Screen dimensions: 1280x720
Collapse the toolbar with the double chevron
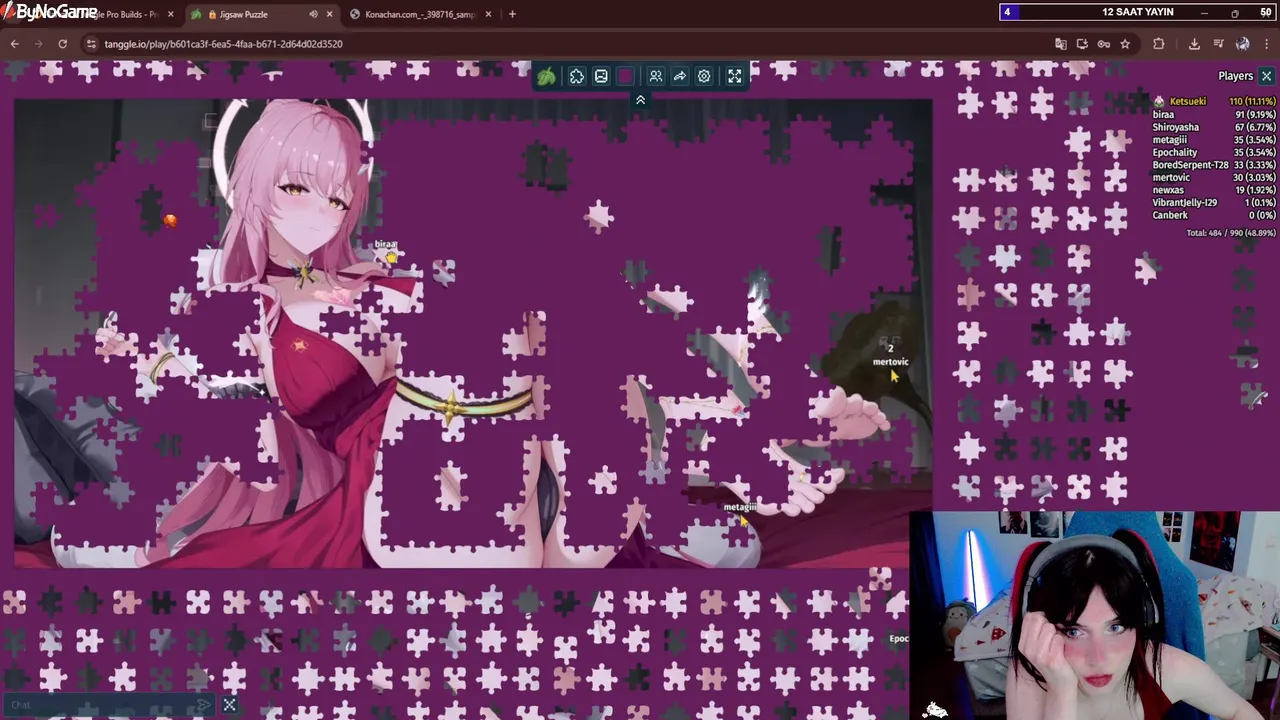click(640, 100)
